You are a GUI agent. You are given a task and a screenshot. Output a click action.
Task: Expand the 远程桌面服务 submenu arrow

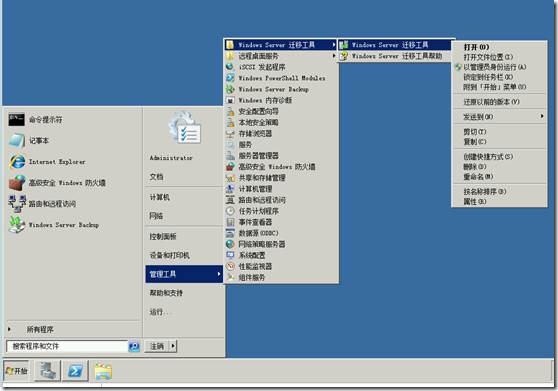click(333, 56)
